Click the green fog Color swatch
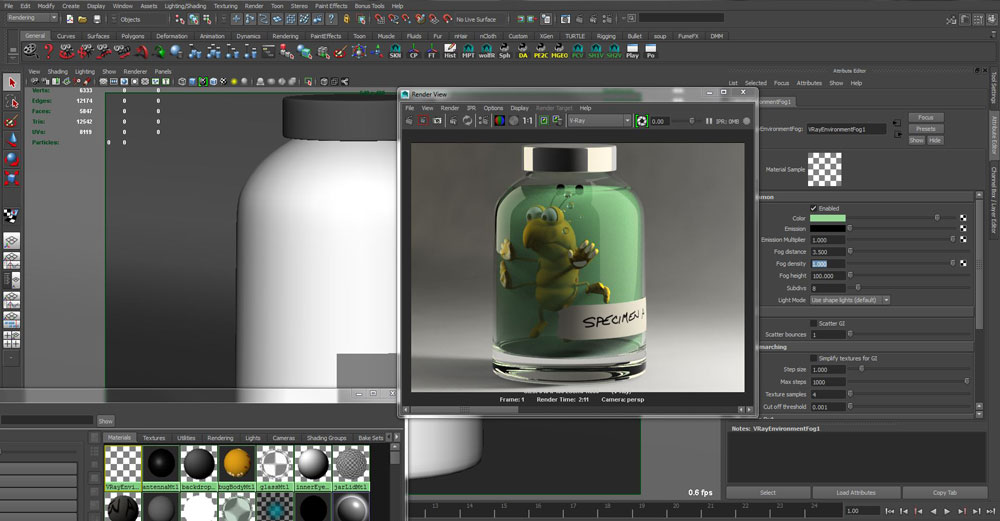 pyautogui.click(x=827, y=218)
